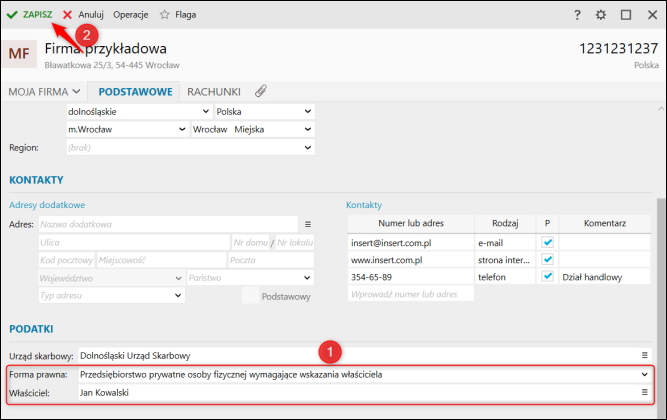This screenshot has height=420, width=667.
Task: Toggle the Podstawowy checkbox
Action: pyautogui.click(x=251, y=295)
